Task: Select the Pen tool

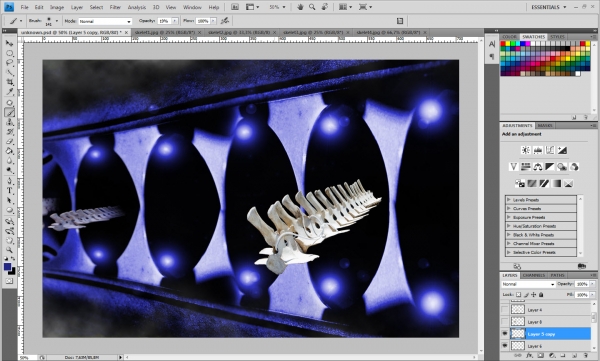Action: pos(9,181)
